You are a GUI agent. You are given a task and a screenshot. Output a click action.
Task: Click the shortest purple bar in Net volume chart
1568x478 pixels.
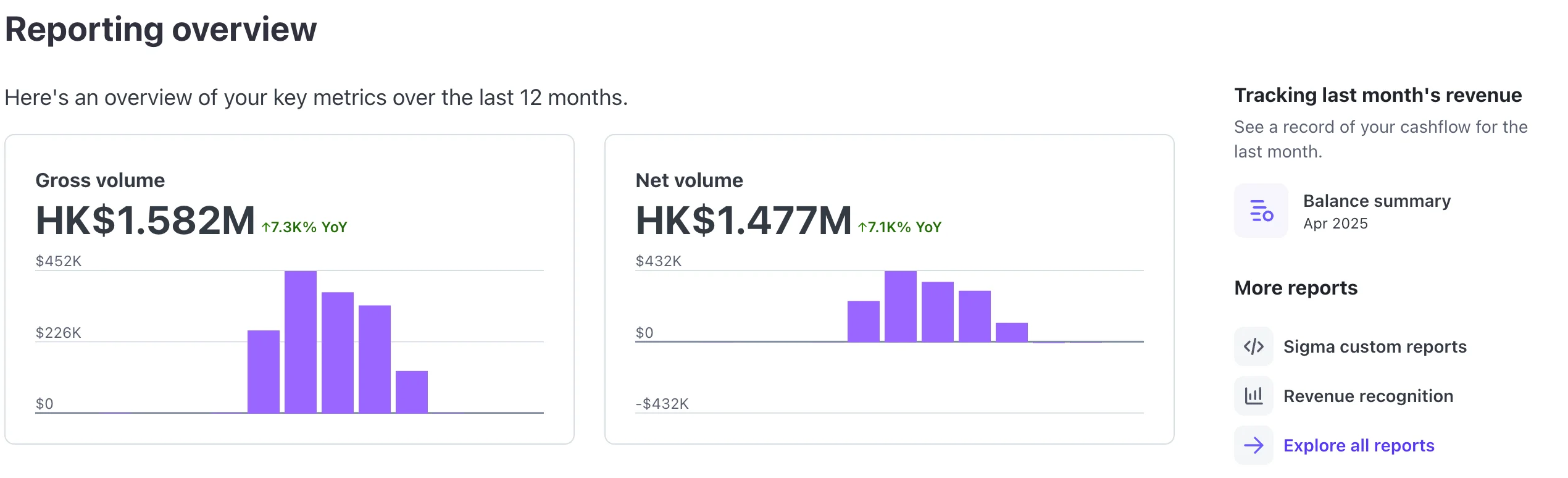[1012, 332]
